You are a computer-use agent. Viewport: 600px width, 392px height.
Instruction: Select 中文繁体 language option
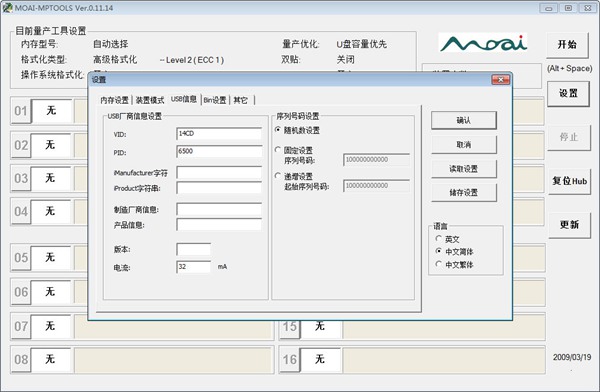click(454, 265)
